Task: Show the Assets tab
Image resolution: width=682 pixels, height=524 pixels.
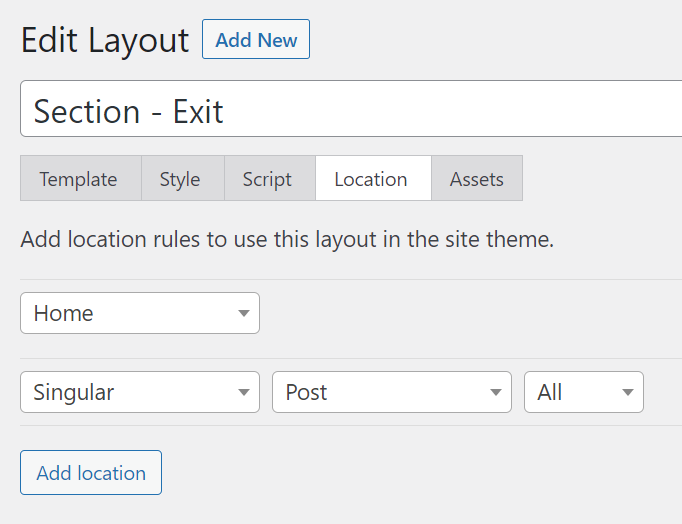Action: [x=476, y=179]
